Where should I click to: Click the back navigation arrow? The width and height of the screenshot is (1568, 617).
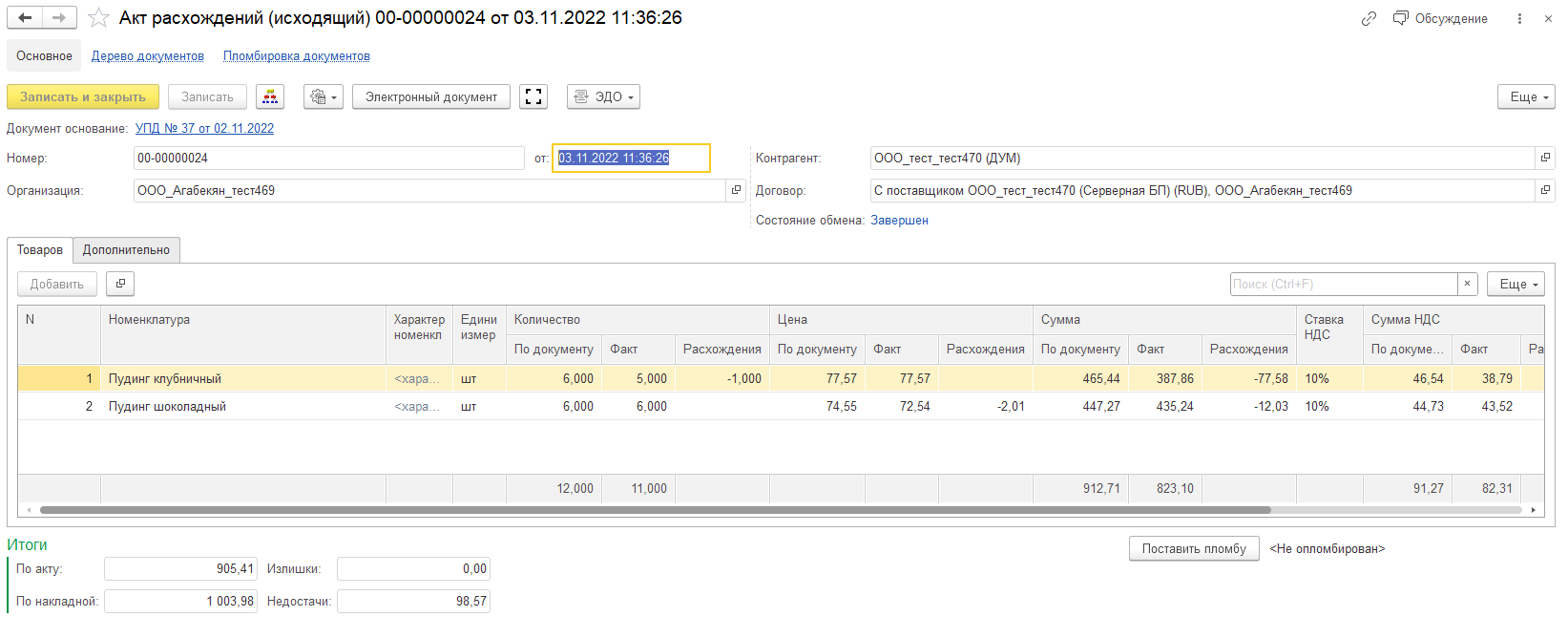(25, 18)
